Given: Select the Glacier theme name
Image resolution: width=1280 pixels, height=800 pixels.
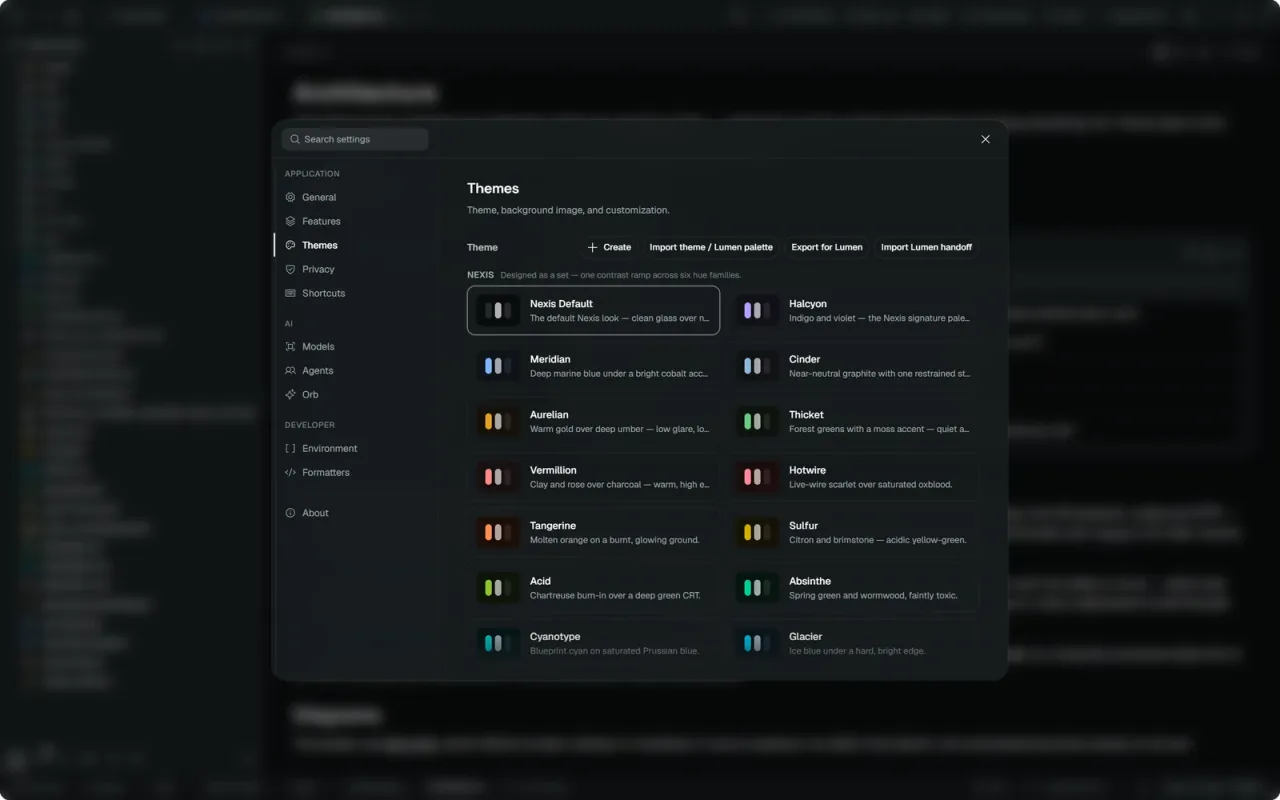Looking at the screenshot, I should click(x=805, y=636).
